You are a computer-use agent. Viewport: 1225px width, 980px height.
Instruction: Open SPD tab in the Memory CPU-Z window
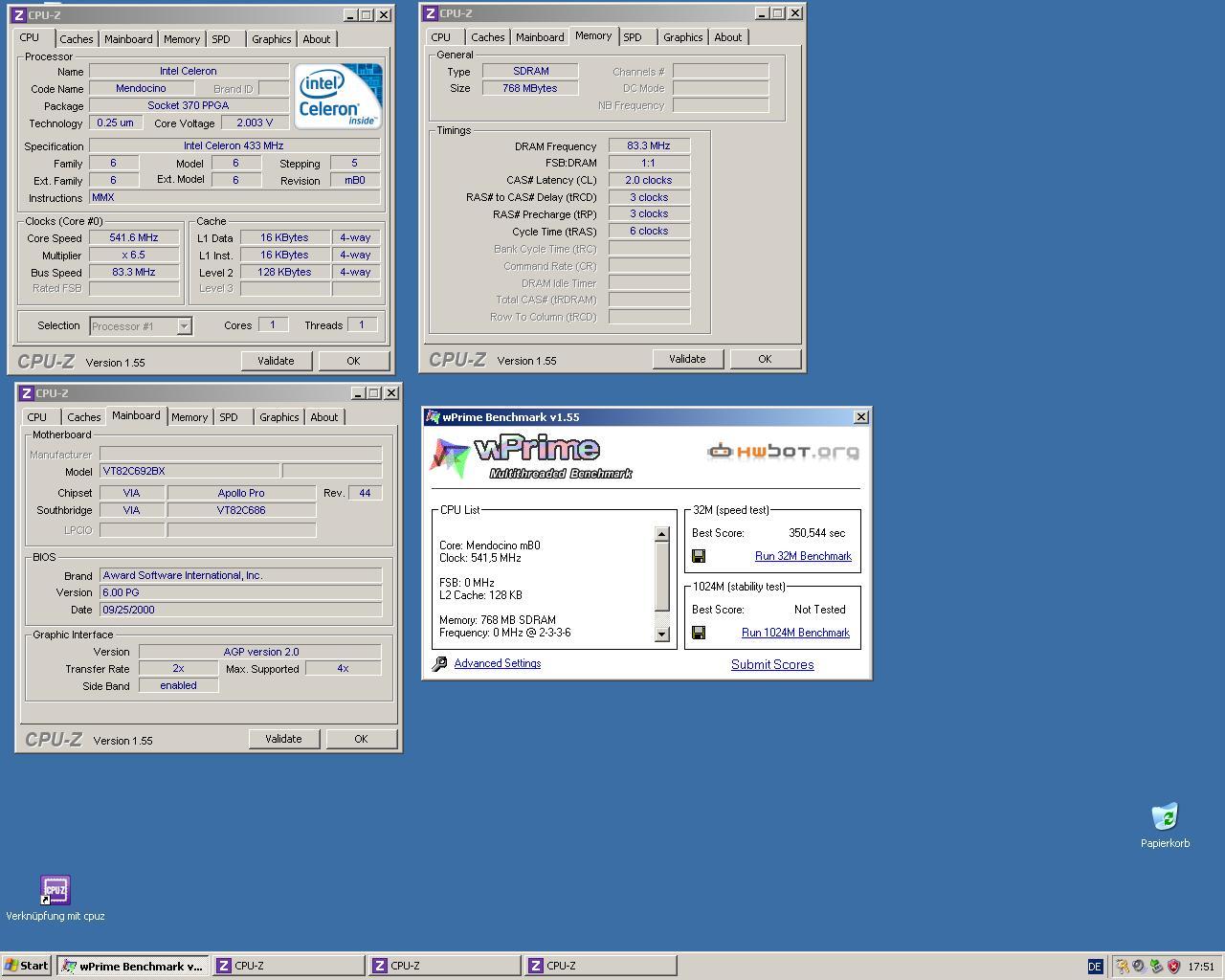point(633,37)
